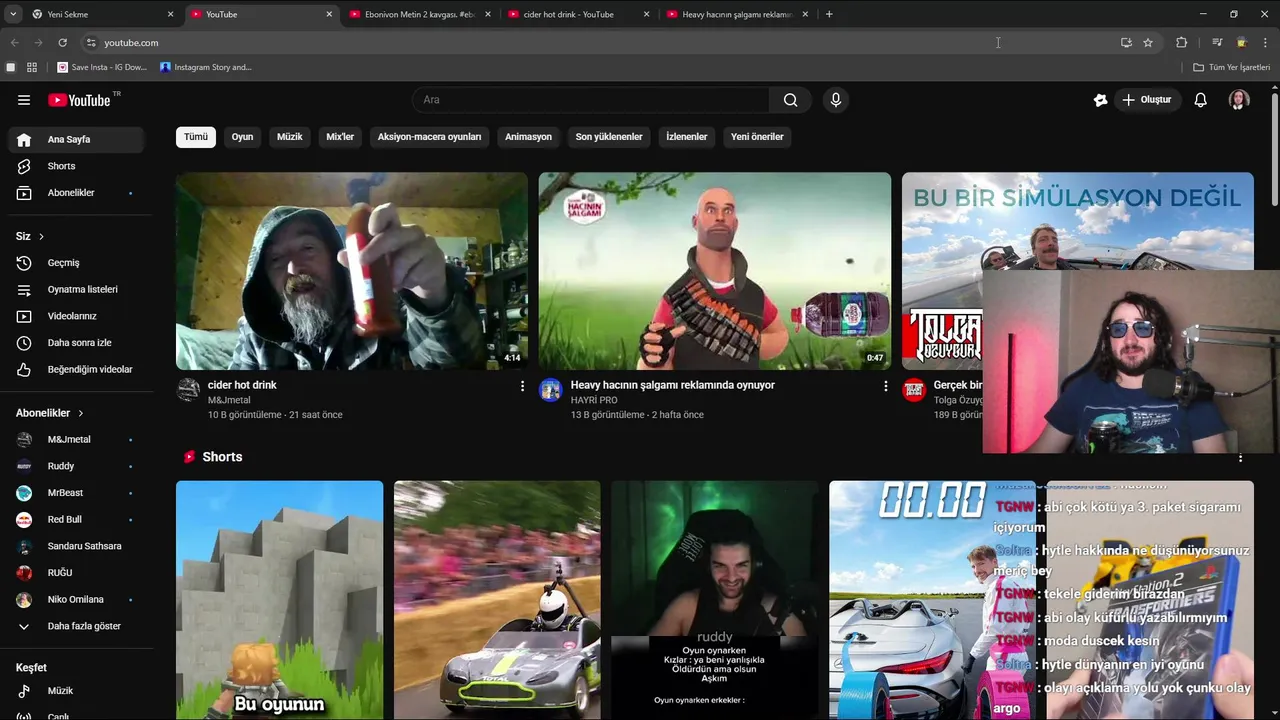The width and height of the screenshot is (1280, 720).
Task: Open Instagram Story bookmark
Action: [206, 67]
